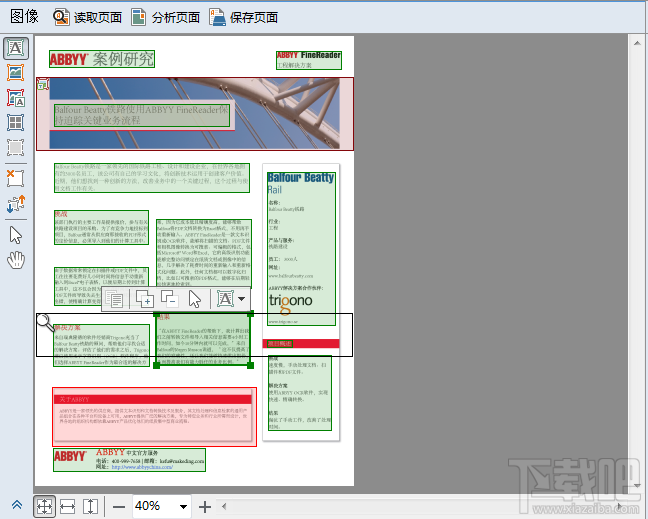The width and height of the screenshot is (648, 519).
Task: Open the 图像 menu
Action: pyautogui.click(x=24, y=17)
